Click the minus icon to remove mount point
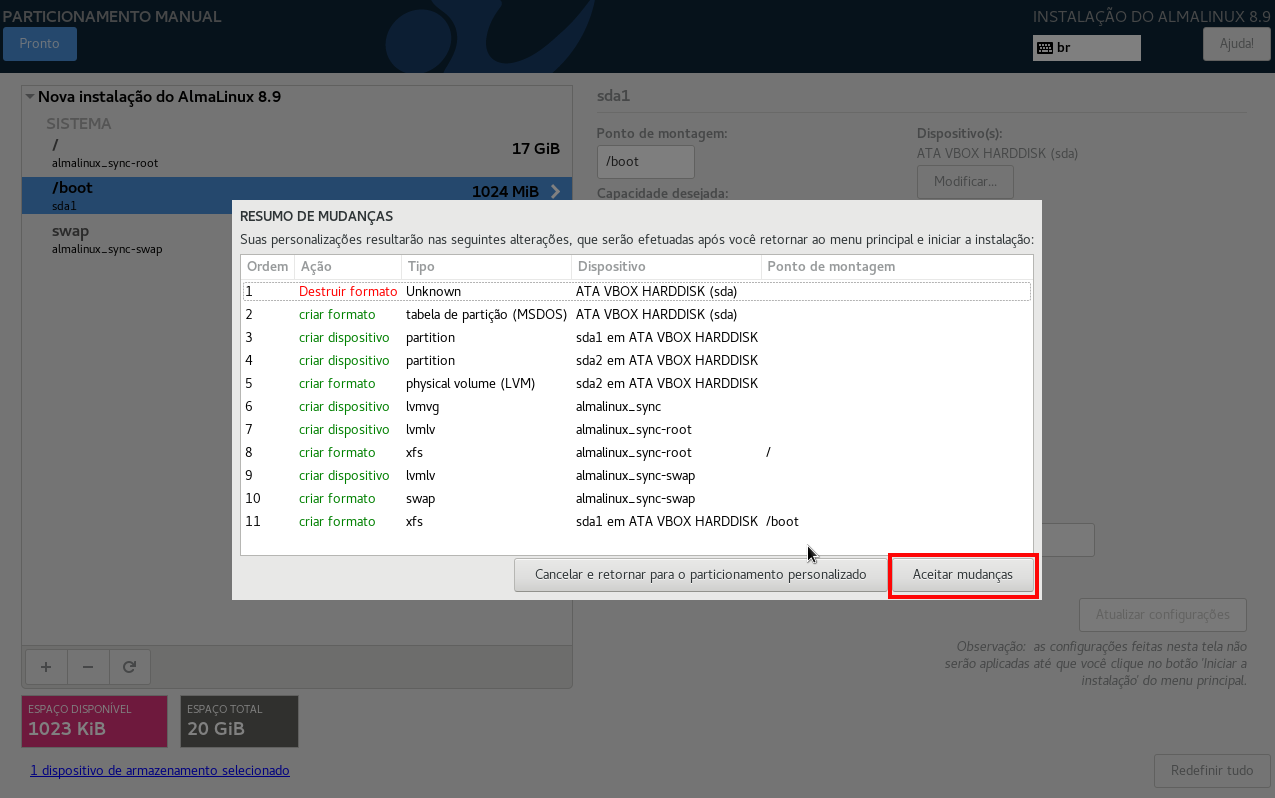1275x798 pixels. click(x=88, y=666)
